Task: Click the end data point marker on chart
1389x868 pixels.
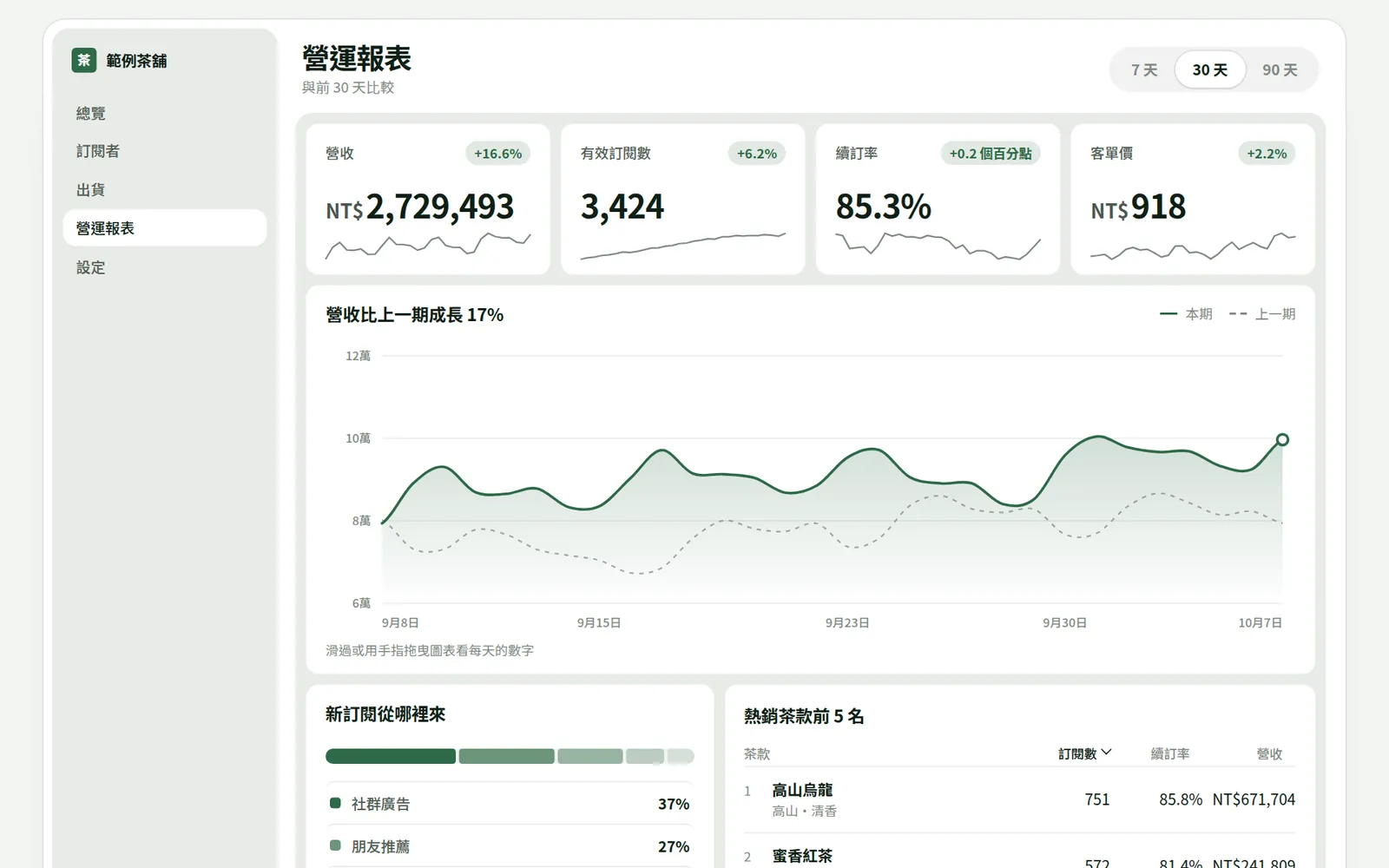Action: 1282,439
